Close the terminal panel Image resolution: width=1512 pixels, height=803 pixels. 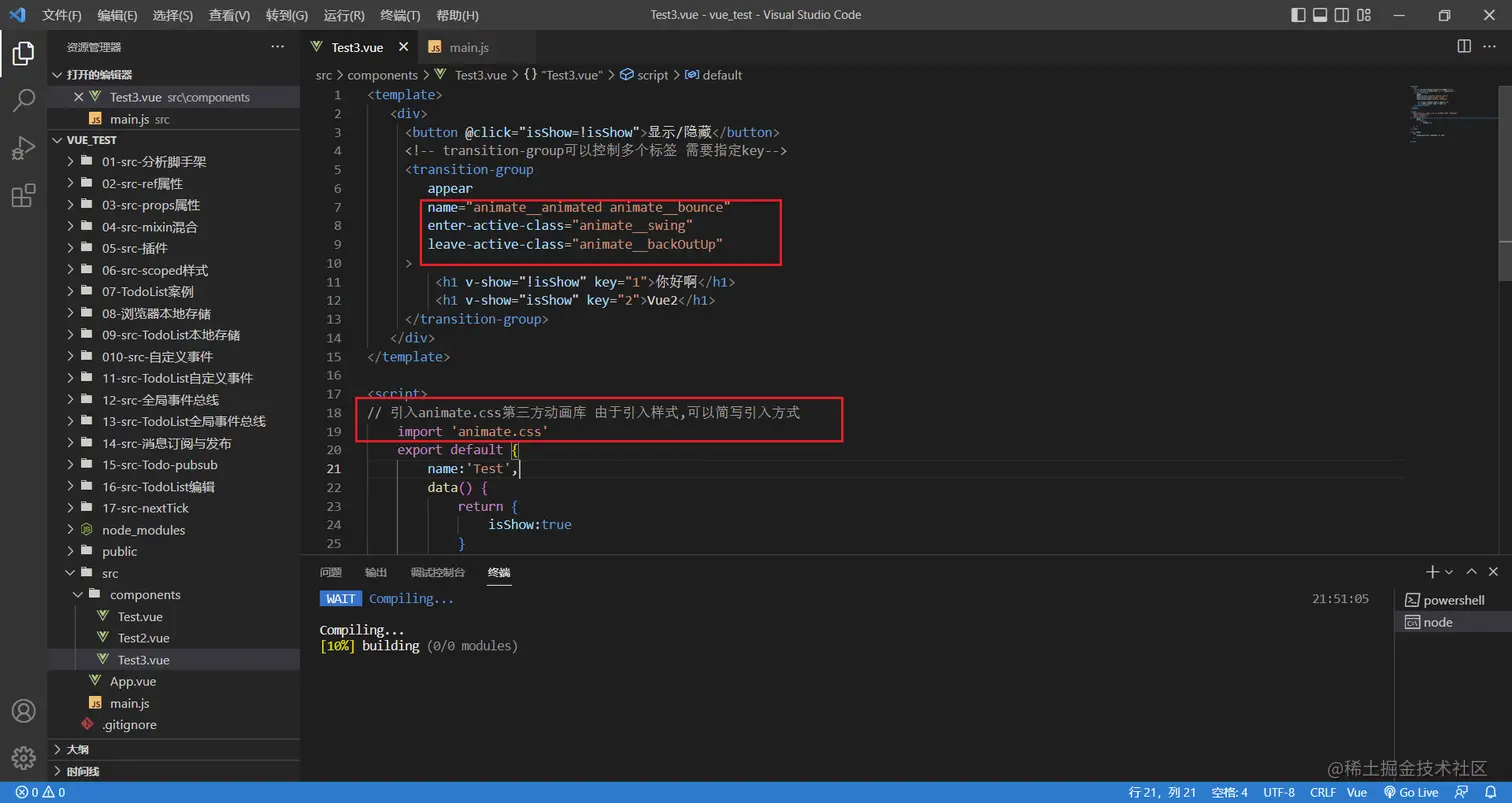pos(1494,572)
